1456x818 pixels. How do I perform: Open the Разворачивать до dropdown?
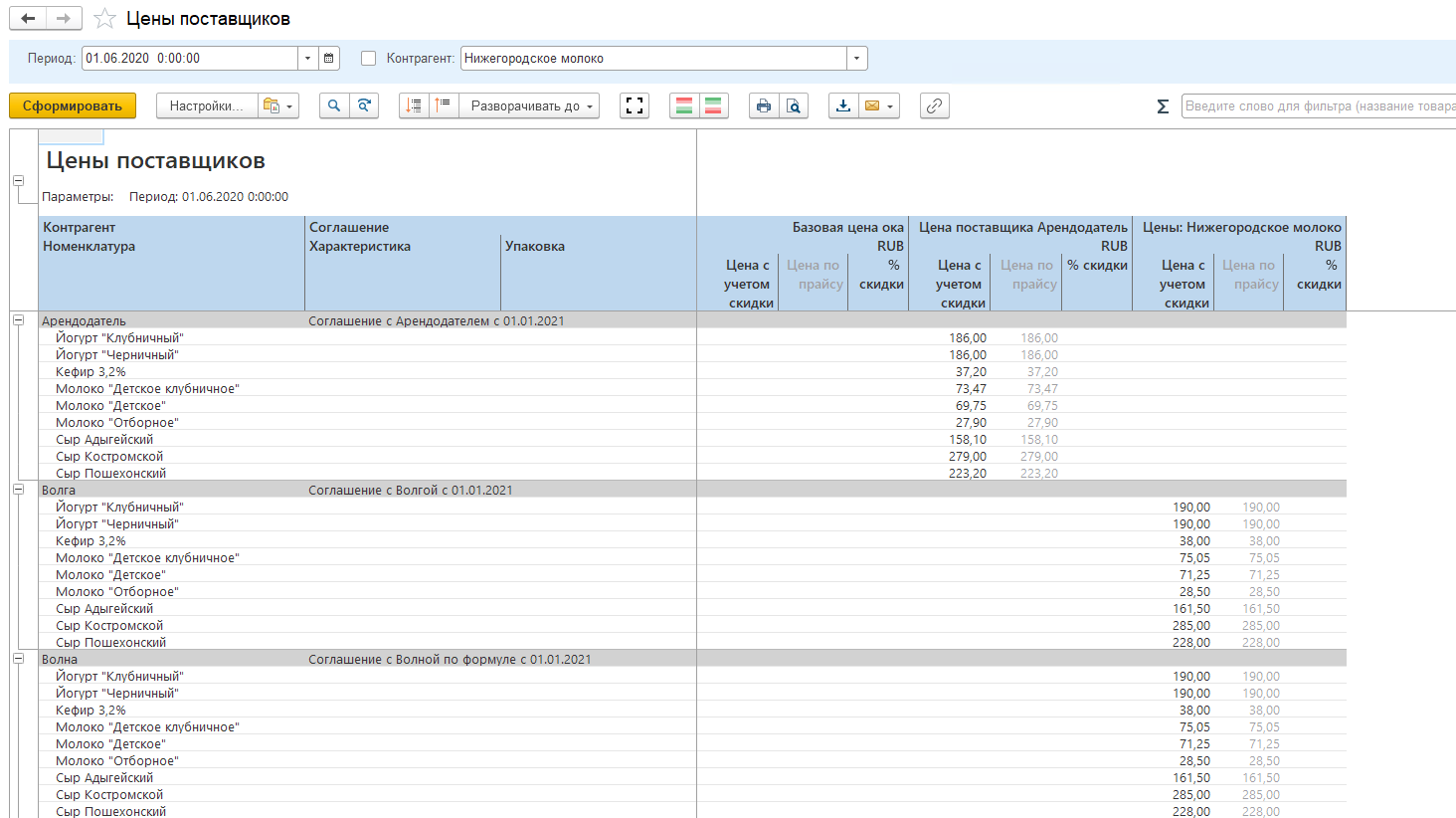[x=529, y=106]
